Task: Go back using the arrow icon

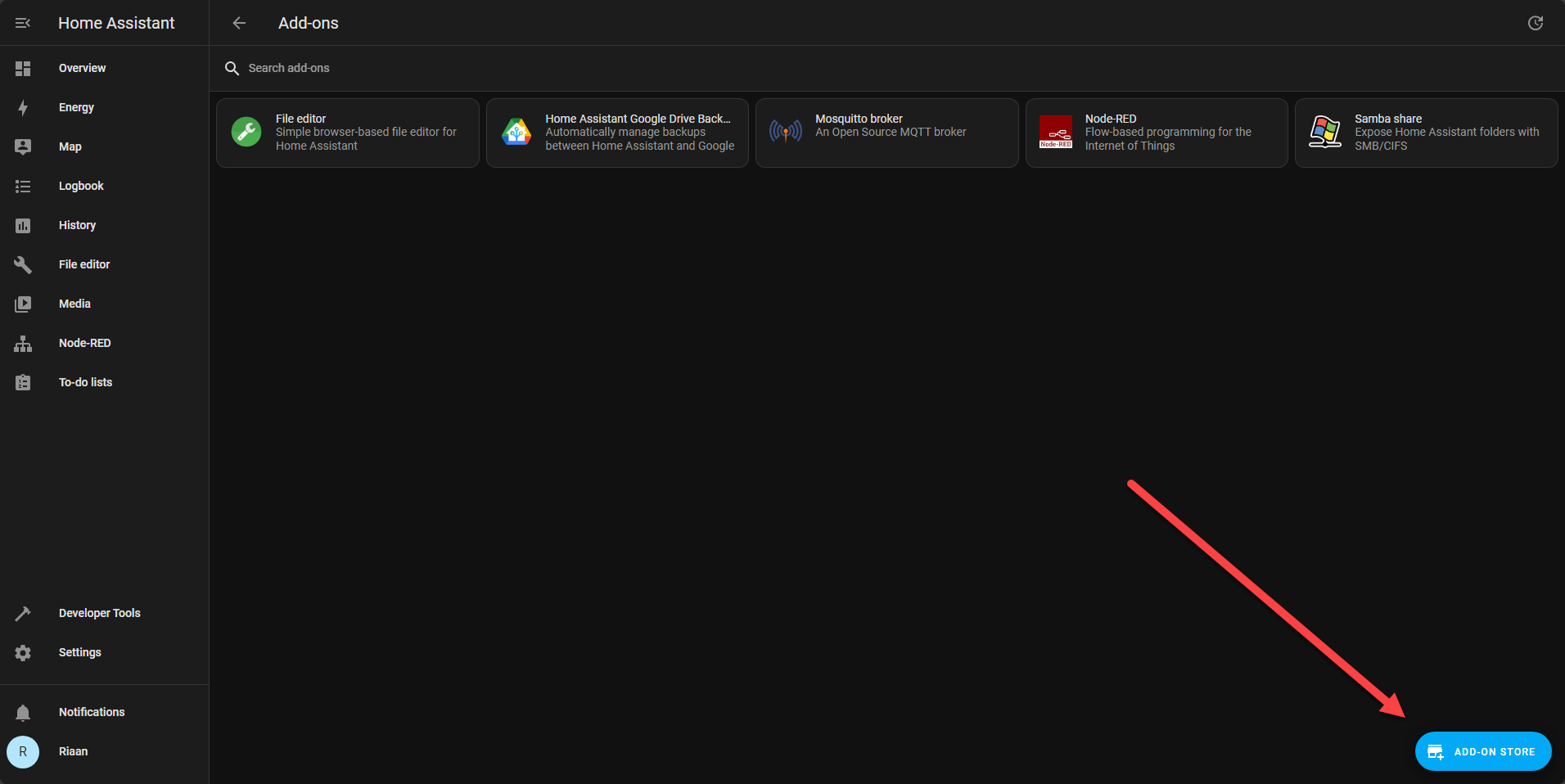Action: (x=239, y=23)
